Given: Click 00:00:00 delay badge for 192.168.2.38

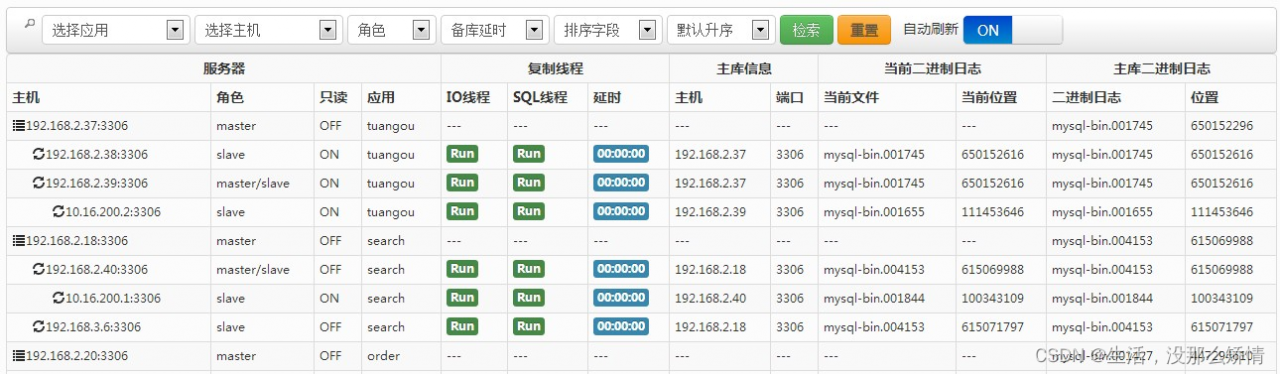Looking at the screenshot, I should pos(621,154).
